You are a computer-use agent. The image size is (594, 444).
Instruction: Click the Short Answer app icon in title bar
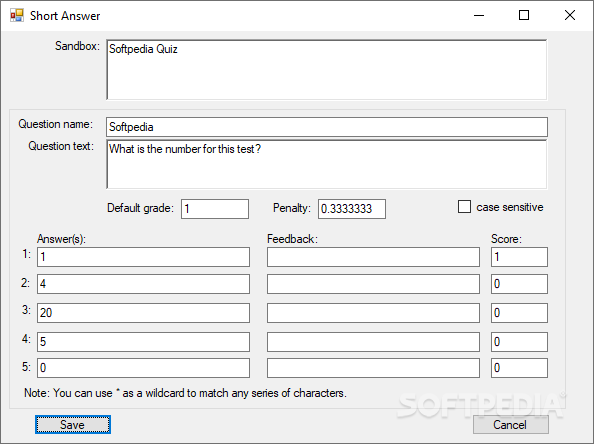[x=17, y=16]
